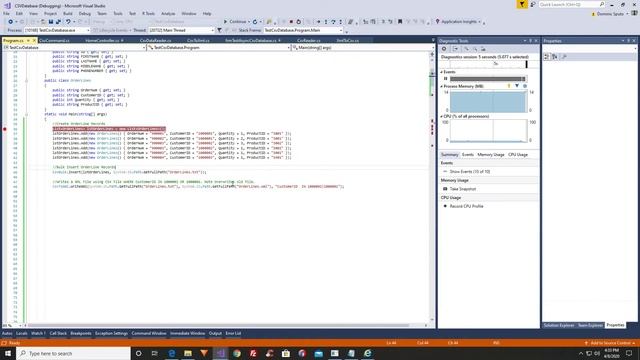The image size is (640, 360).
Task: Switch to the HomeController.cs editor tab
Action: pos(102,40)
